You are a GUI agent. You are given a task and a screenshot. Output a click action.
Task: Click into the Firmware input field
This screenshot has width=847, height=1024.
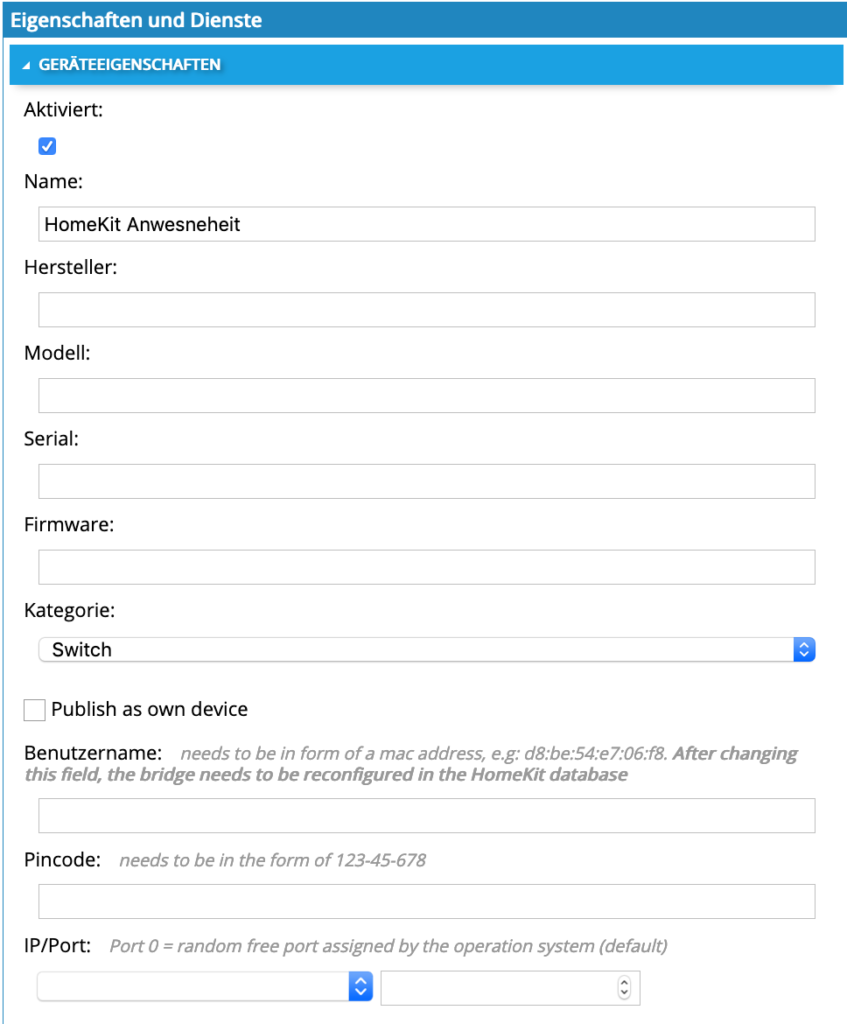pos(426,567)
